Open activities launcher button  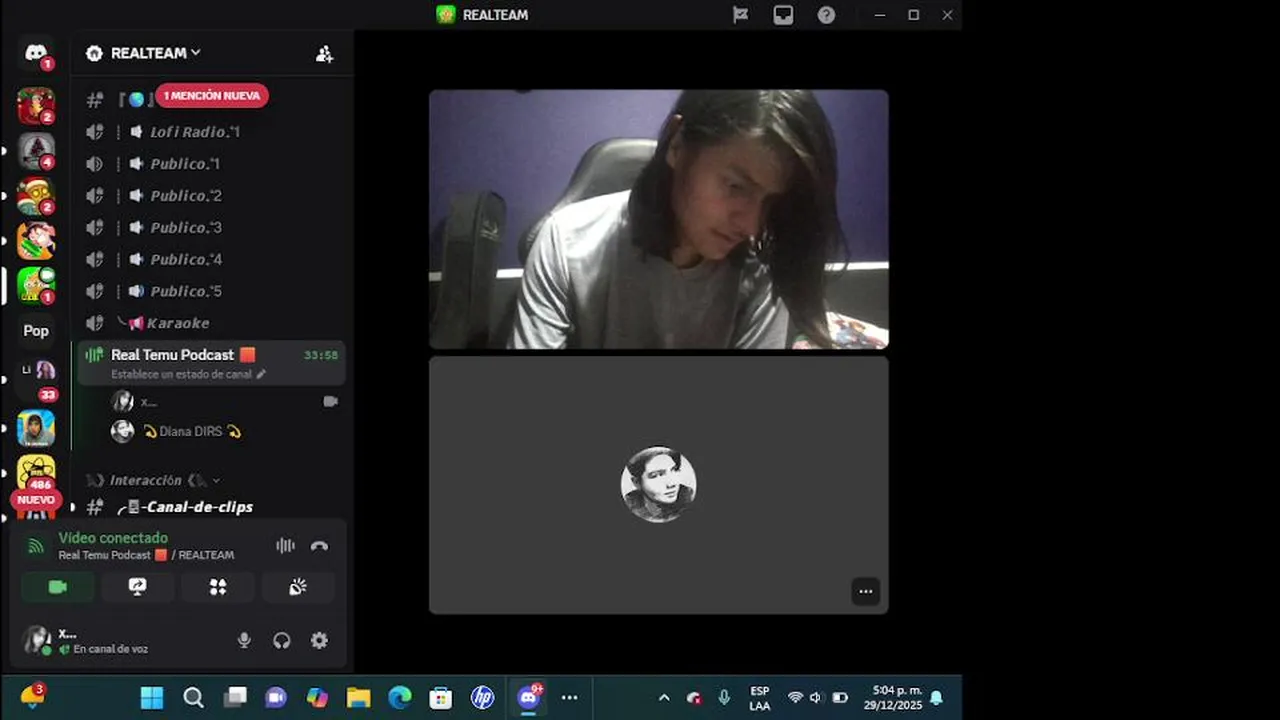tap(218, 587)
